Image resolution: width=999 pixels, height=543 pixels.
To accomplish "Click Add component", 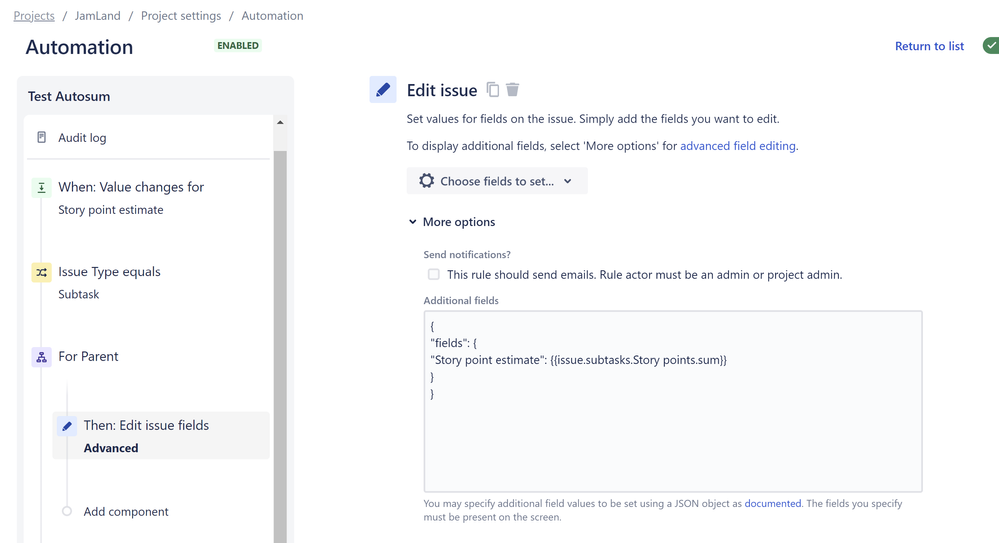I will click(126, 512).
